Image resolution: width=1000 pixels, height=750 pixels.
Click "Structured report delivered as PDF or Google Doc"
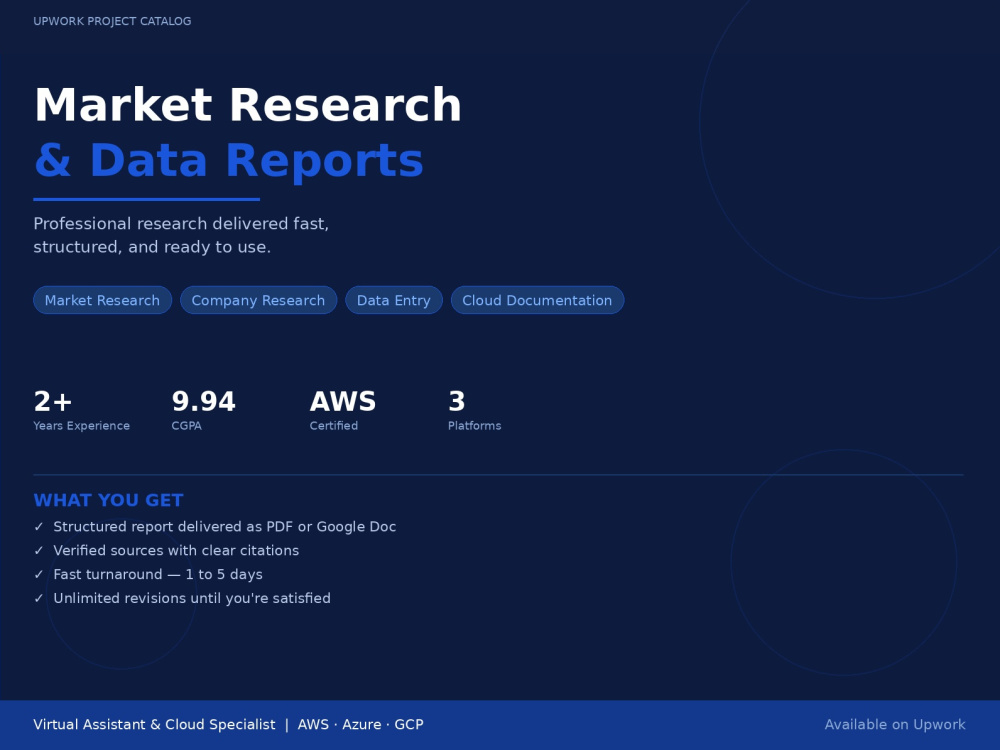tap(224, 527)
